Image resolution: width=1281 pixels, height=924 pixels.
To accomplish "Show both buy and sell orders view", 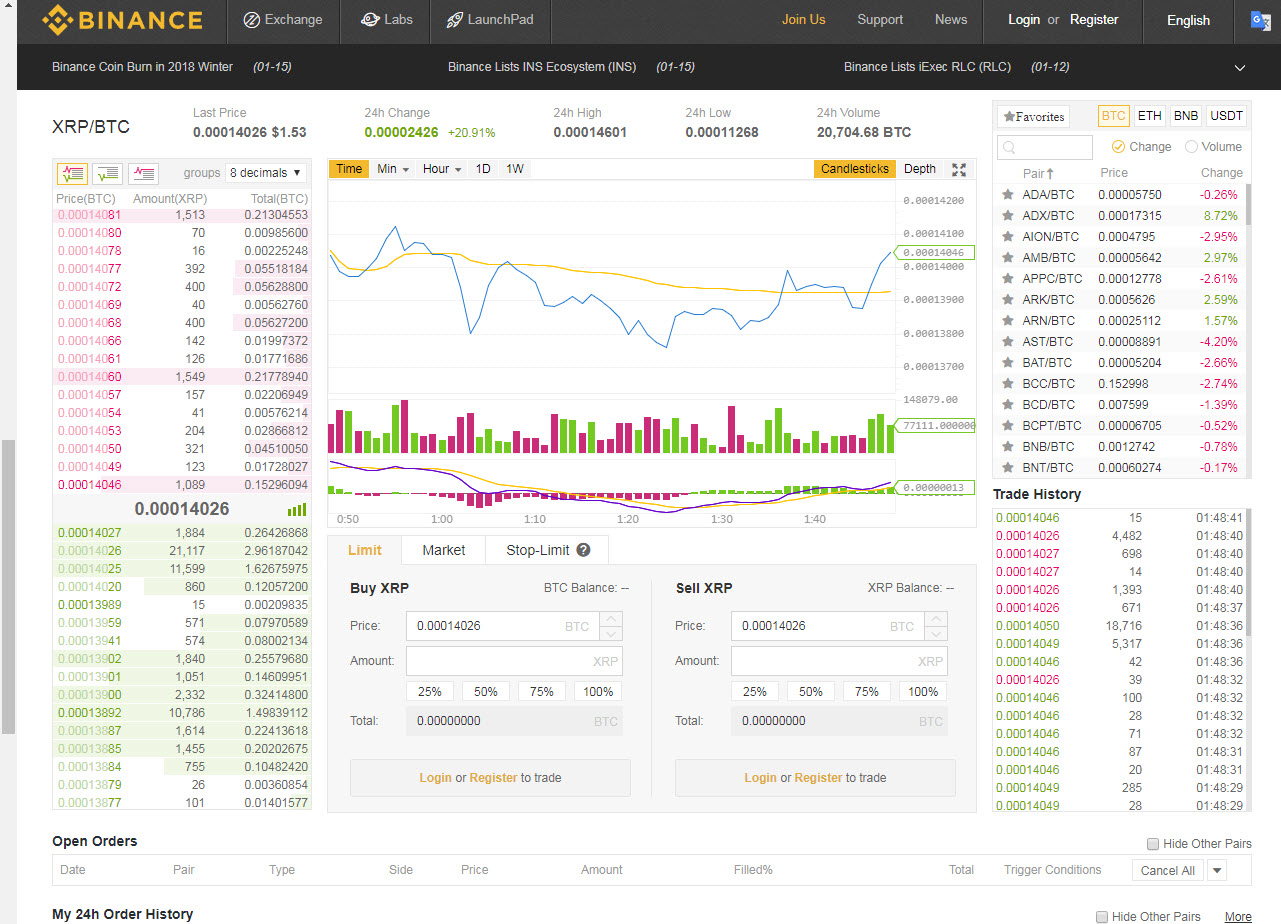I will [73, 173].
